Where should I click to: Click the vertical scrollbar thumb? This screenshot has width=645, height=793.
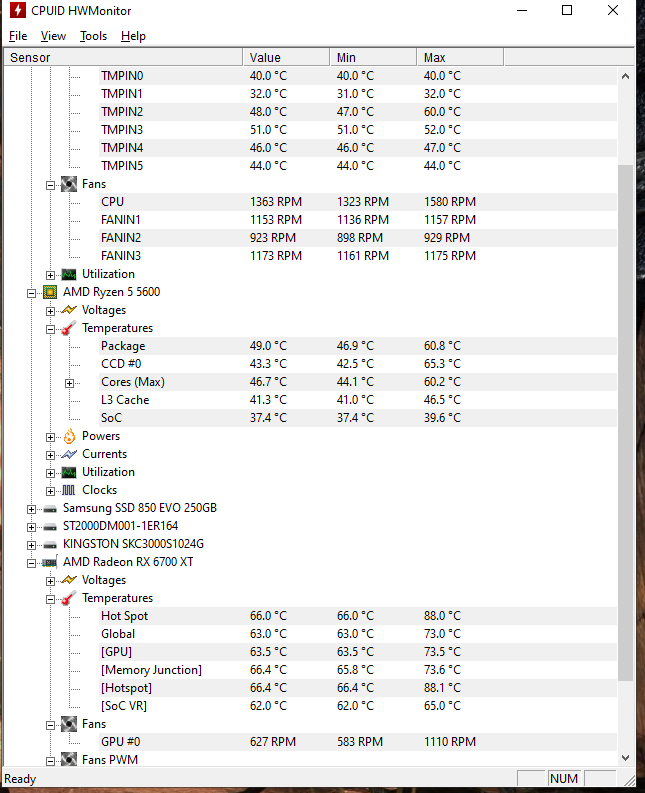tap(625, 423)
